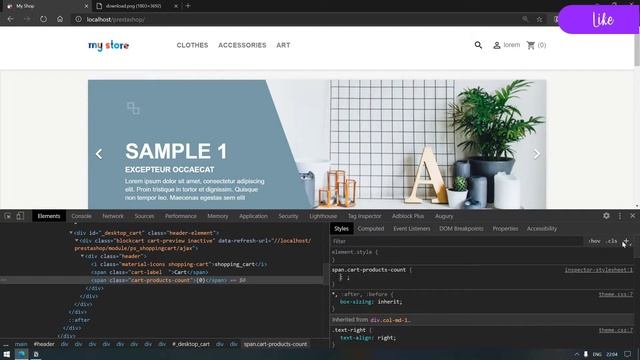Click main in DOM breadcrumb

coord(21,344)
